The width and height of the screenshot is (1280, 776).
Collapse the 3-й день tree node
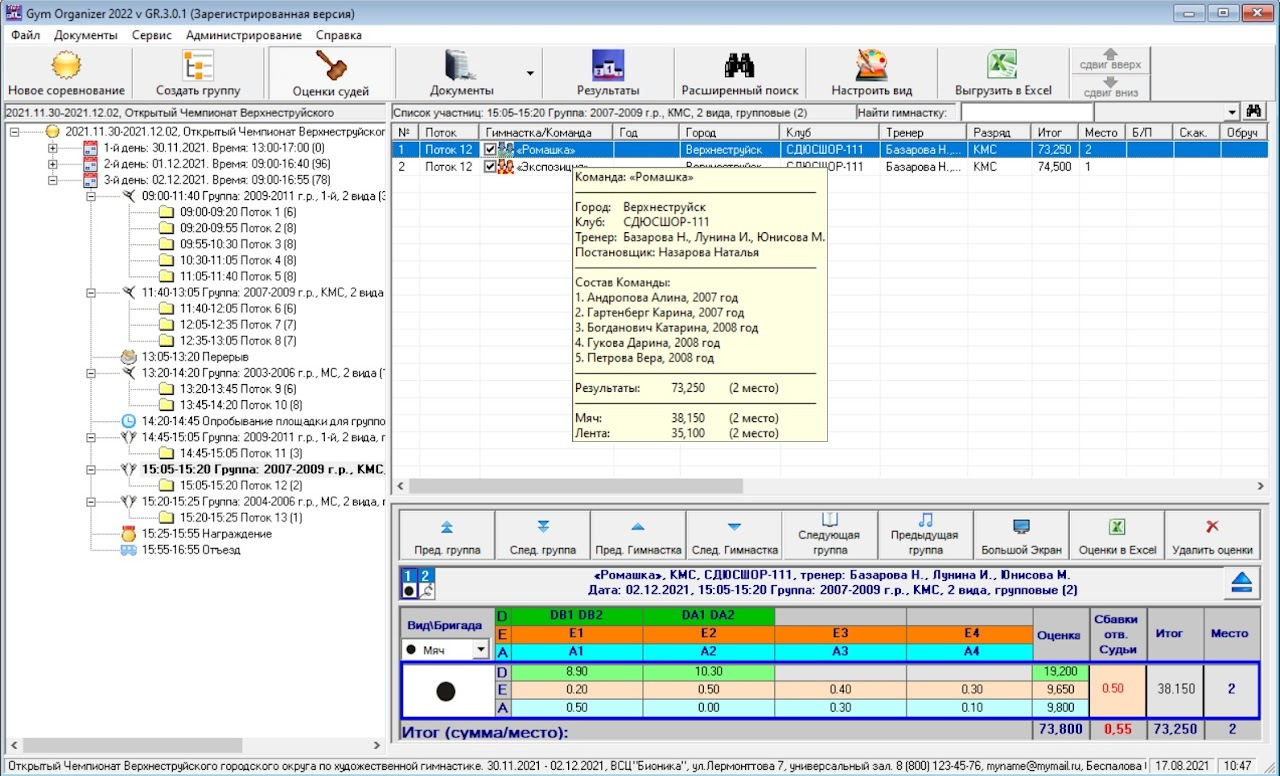(53, 180)
